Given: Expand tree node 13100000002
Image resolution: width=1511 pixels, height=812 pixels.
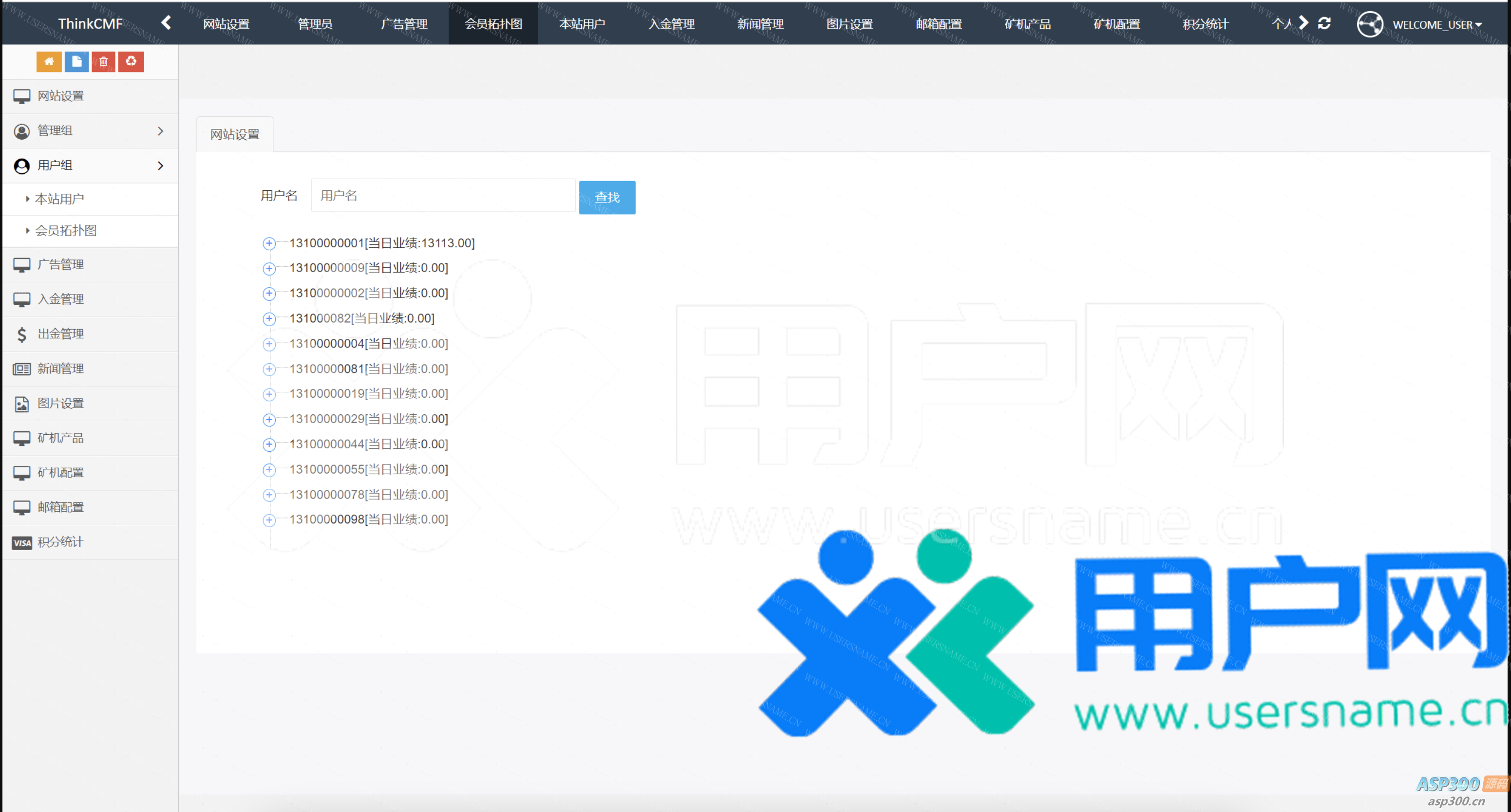Looking at the screenshot, I should 269,294.
